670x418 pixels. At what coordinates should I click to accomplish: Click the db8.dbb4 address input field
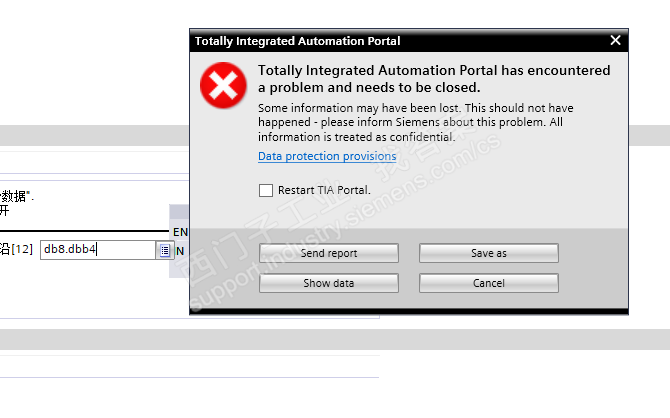(x=96, y=249)
